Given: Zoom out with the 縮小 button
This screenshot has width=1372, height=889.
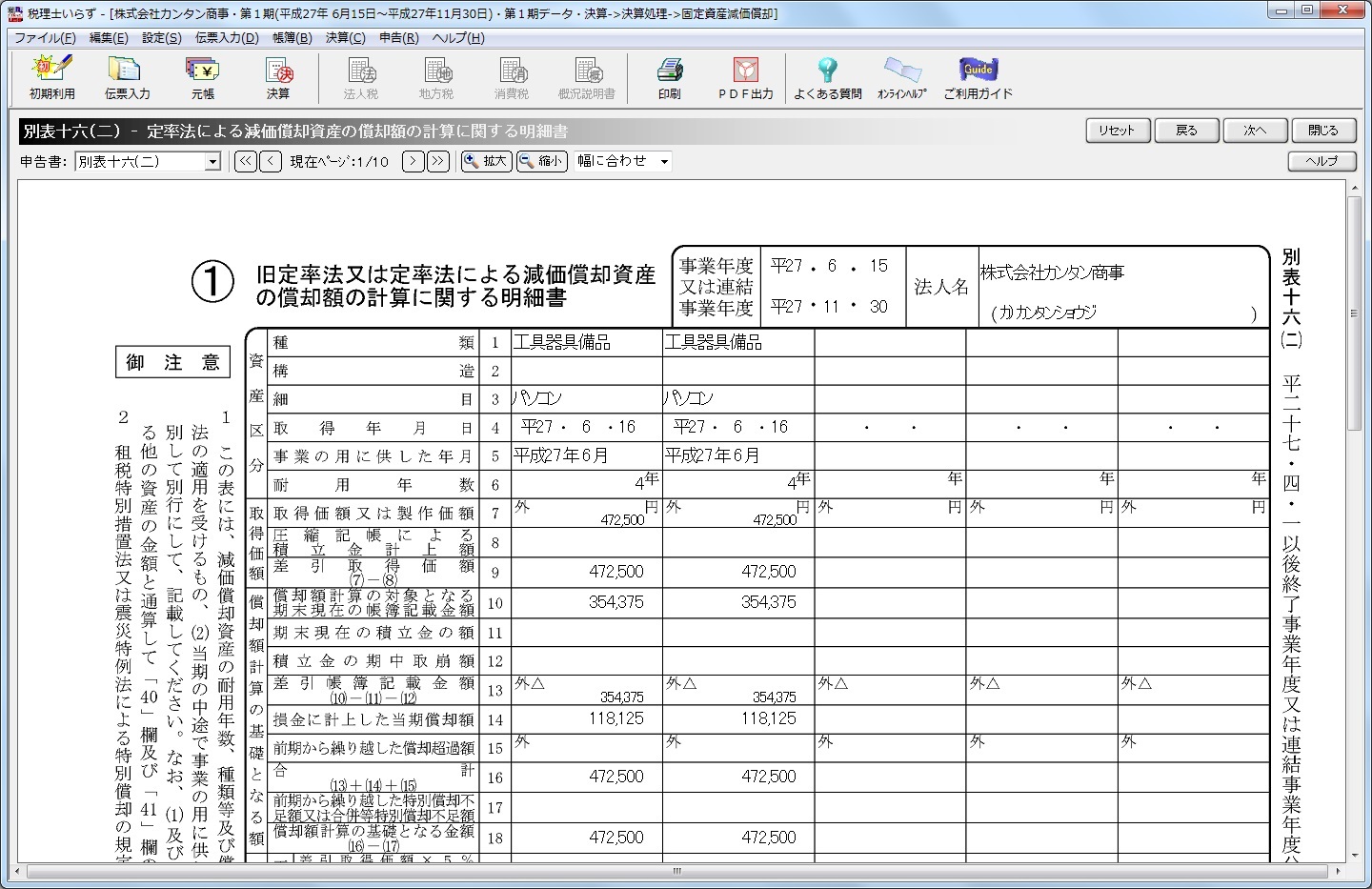Looking at the screenshot, I should pyautogui.click(x=541, y=162).
